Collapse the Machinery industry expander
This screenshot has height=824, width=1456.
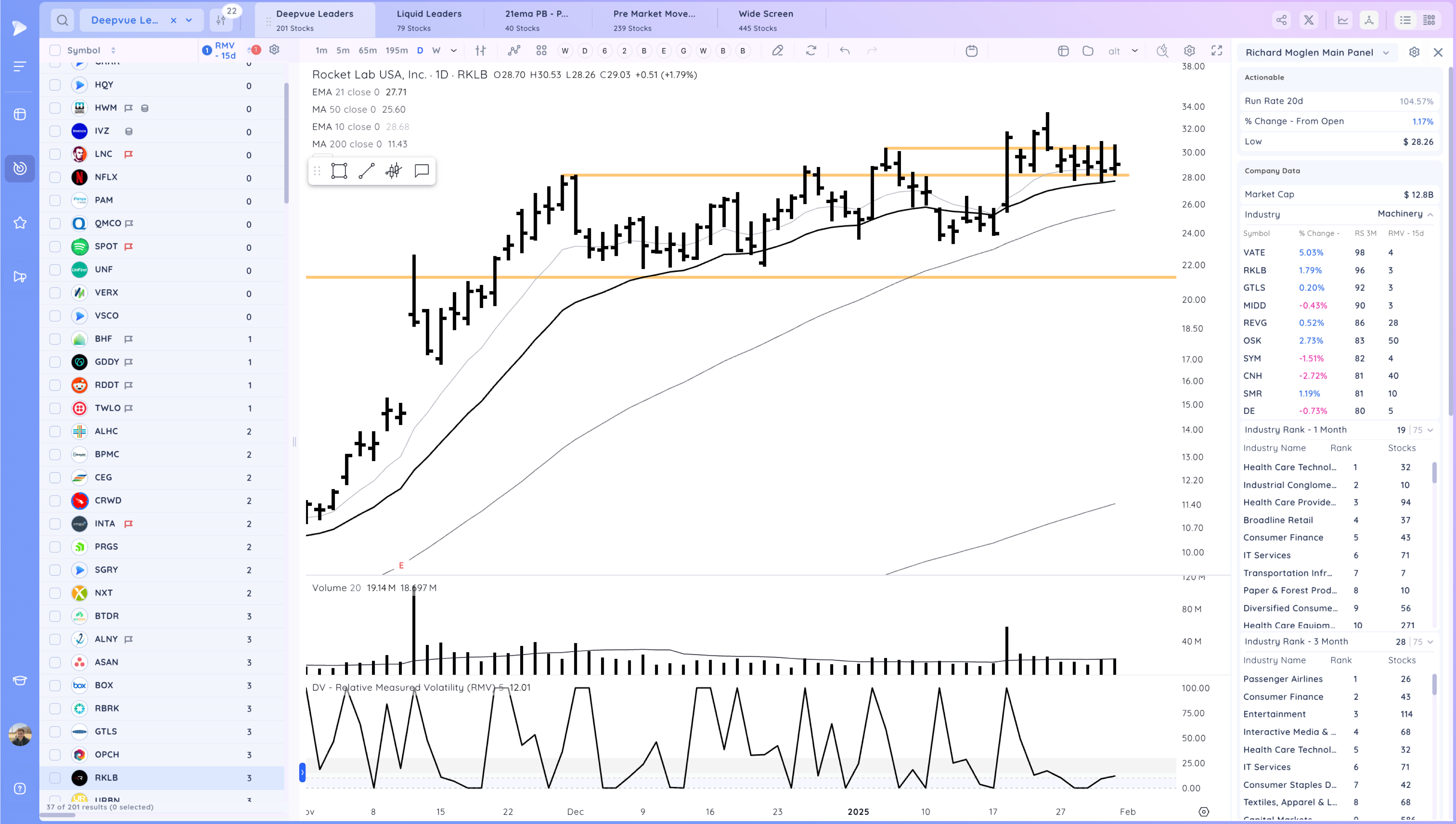(1430, 214)
